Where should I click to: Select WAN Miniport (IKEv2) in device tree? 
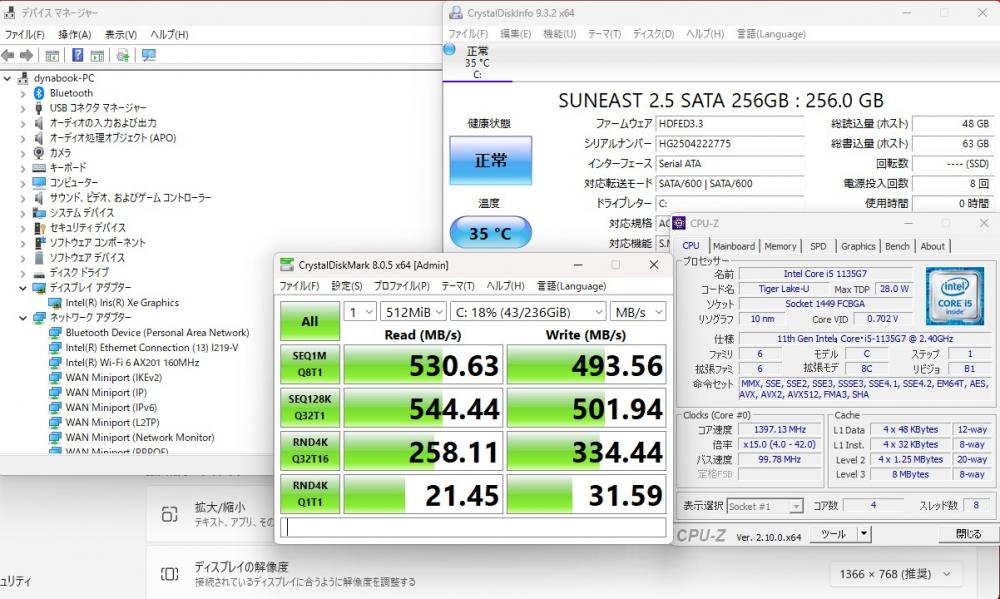point(114,378)
